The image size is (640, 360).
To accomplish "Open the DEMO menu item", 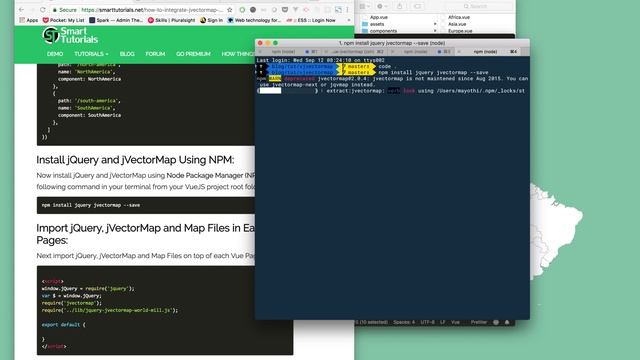I will (55, 54).
